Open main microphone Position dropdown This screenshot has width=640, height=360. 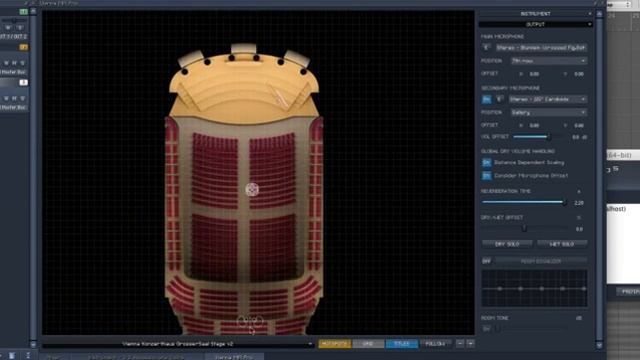point(549,61)
